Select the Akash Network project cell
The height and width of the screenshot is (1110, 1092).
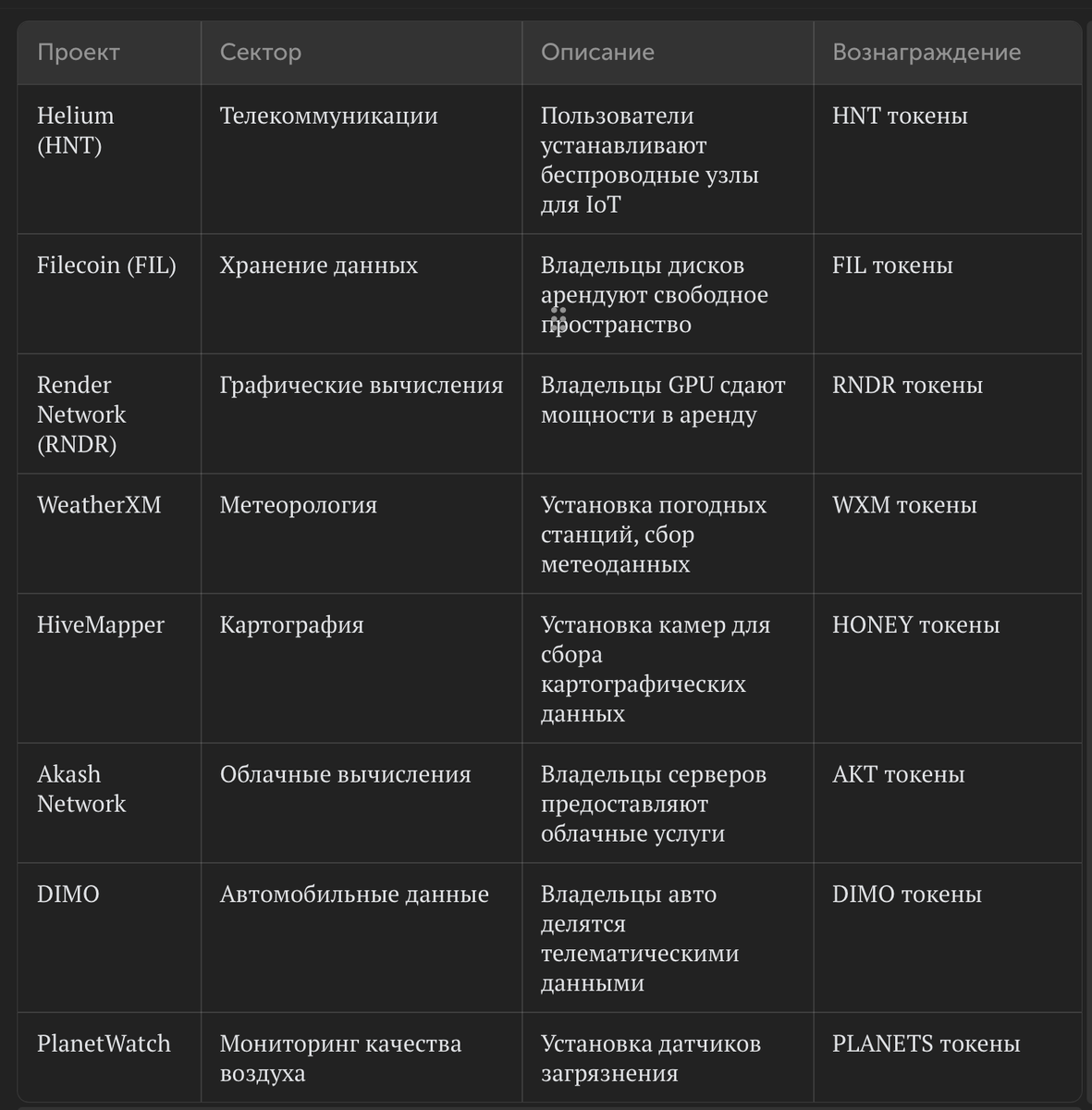click(81, 789)
